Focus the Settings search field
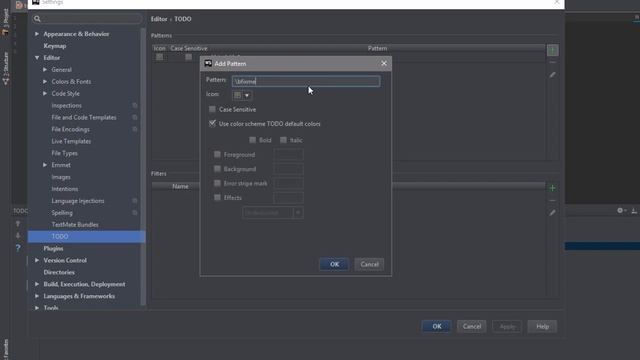Viewport: 640px width, 360px height. click(87, 19)
